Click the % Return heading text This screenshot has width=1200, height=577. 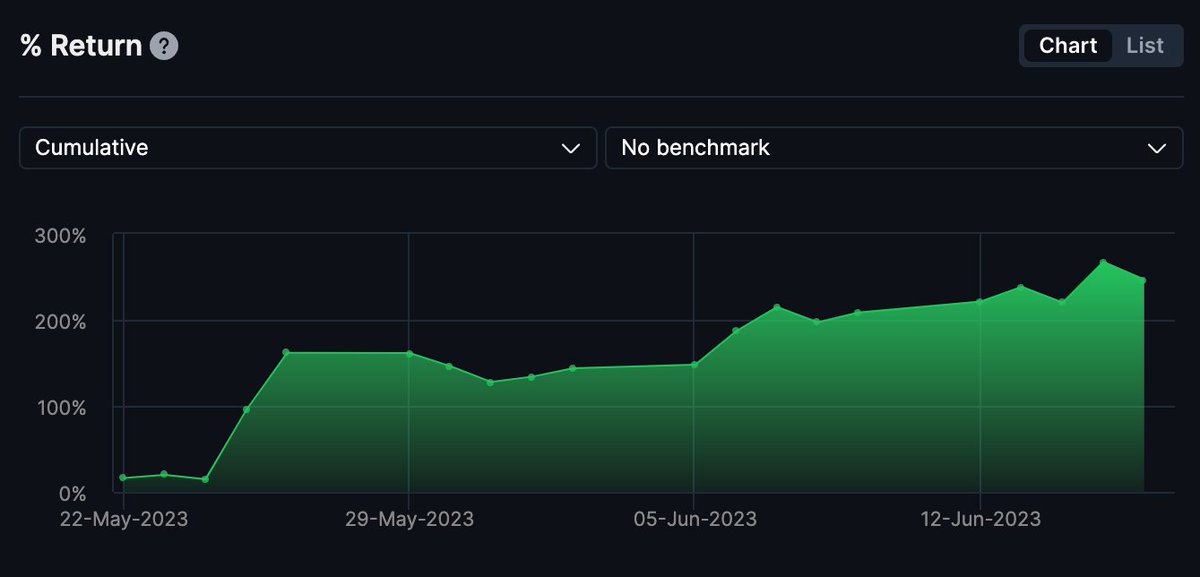pyautogui.click(x=81, y=46)
